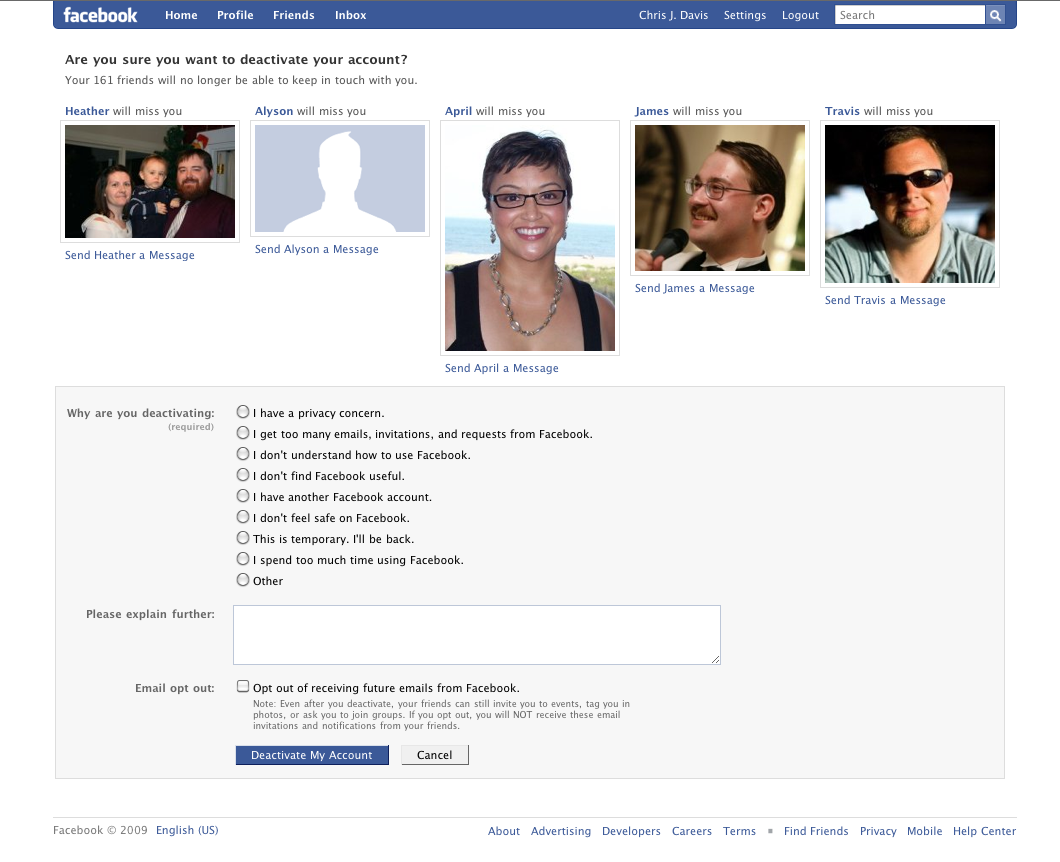Open the English (US) language selector
The image size is (1060, 862).
click(187, 830)
